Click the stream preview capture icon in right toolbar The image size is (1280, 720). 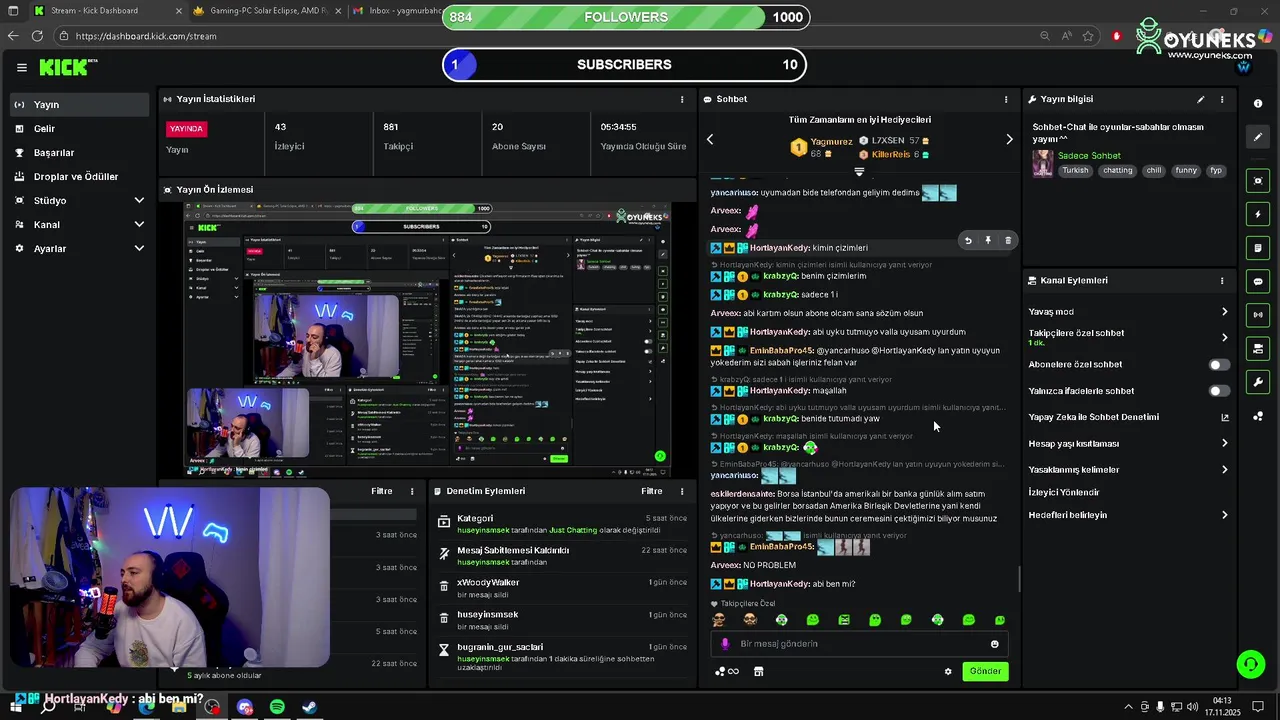click(x=1258, y=181)
